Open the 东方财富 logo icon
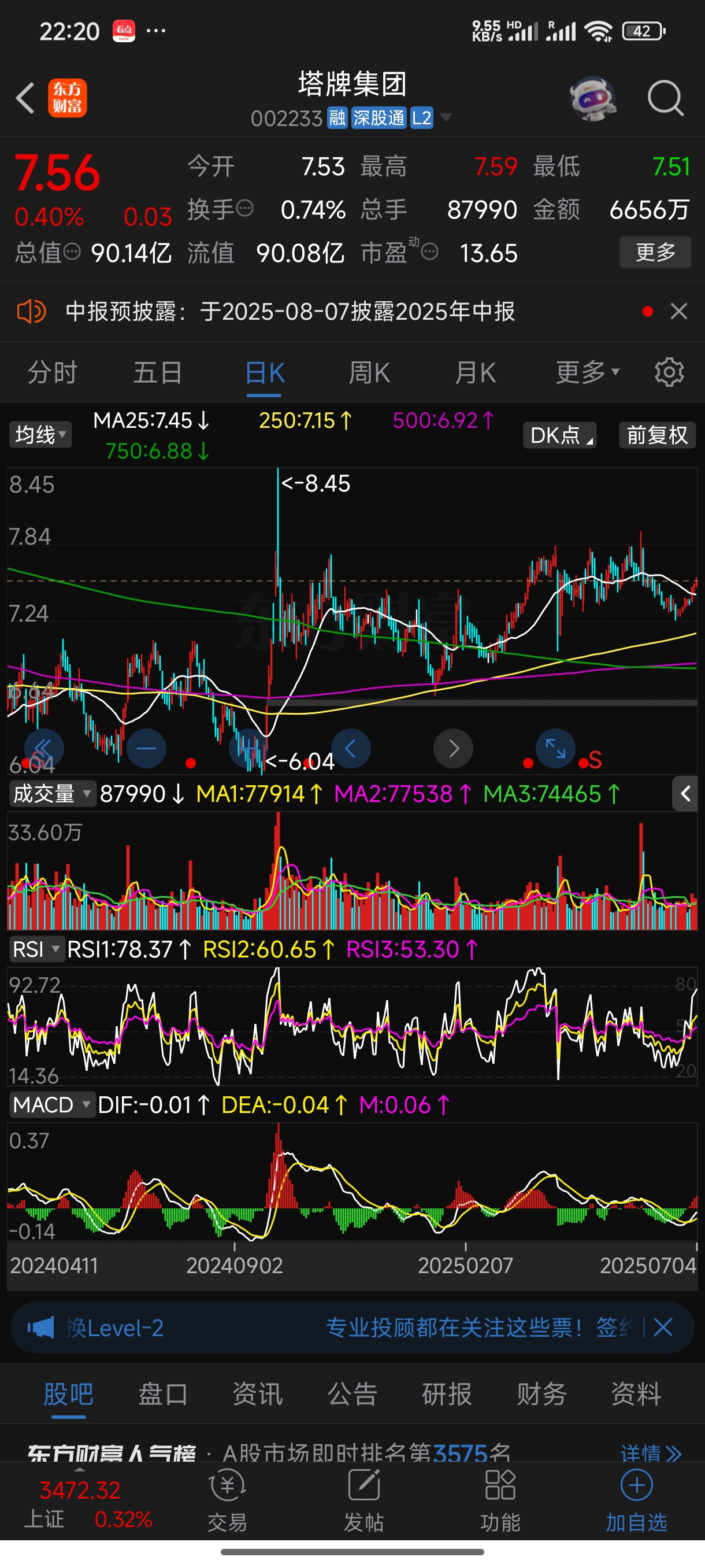This screenshot has width=705, height=1568. tap(68, 97)
